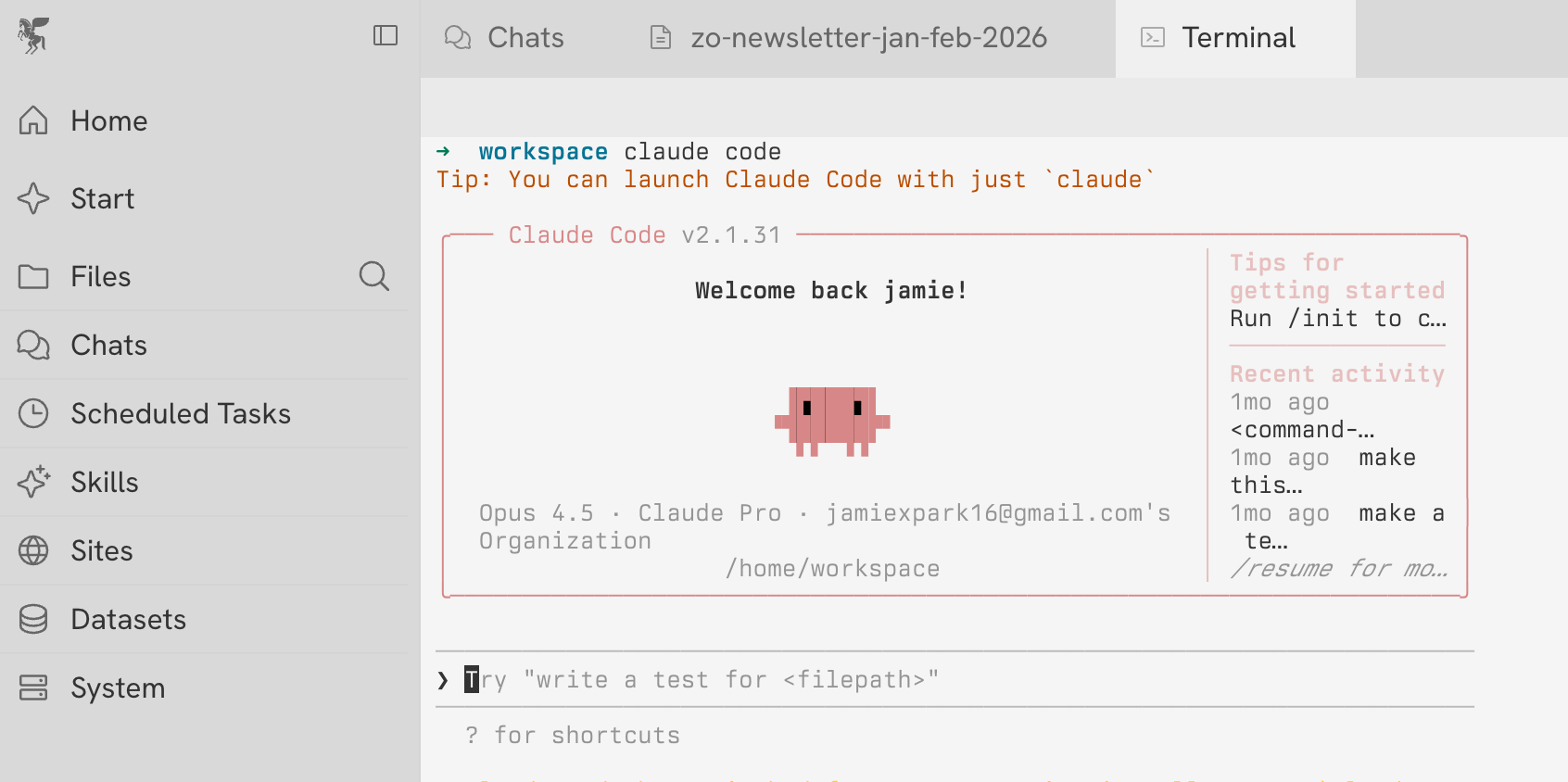Click 'Welcome back jamie!' text
The height and width of the screenshot is (782, 1568).
point(831,290)
